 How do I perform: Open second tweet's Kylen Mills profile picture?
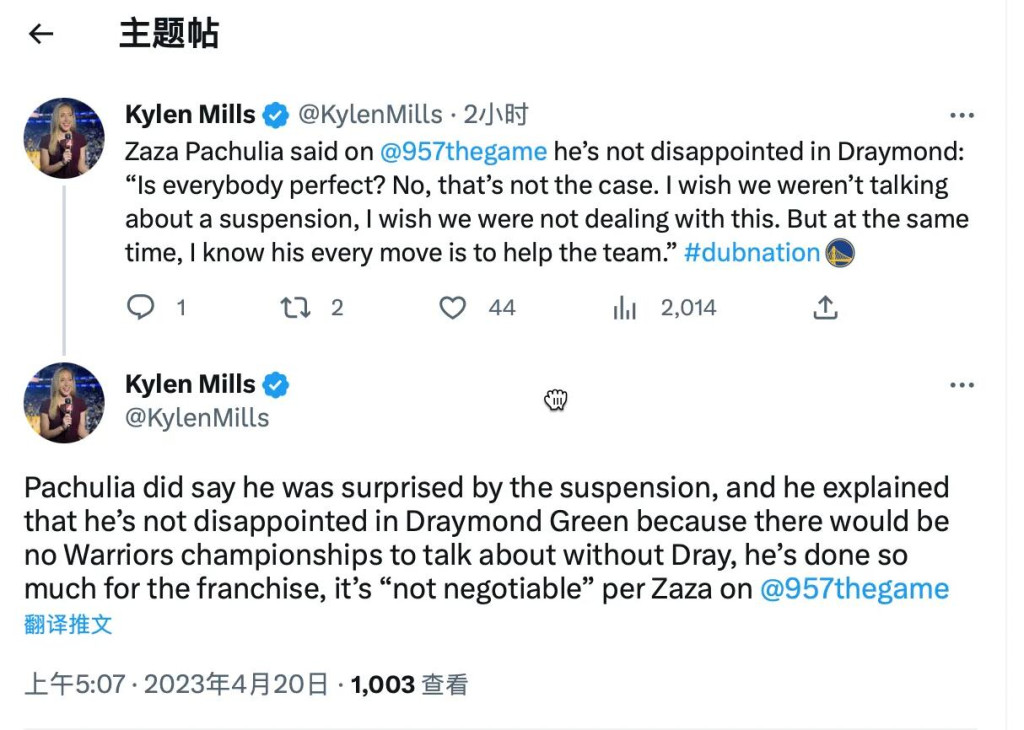click(x=64, y=402)
